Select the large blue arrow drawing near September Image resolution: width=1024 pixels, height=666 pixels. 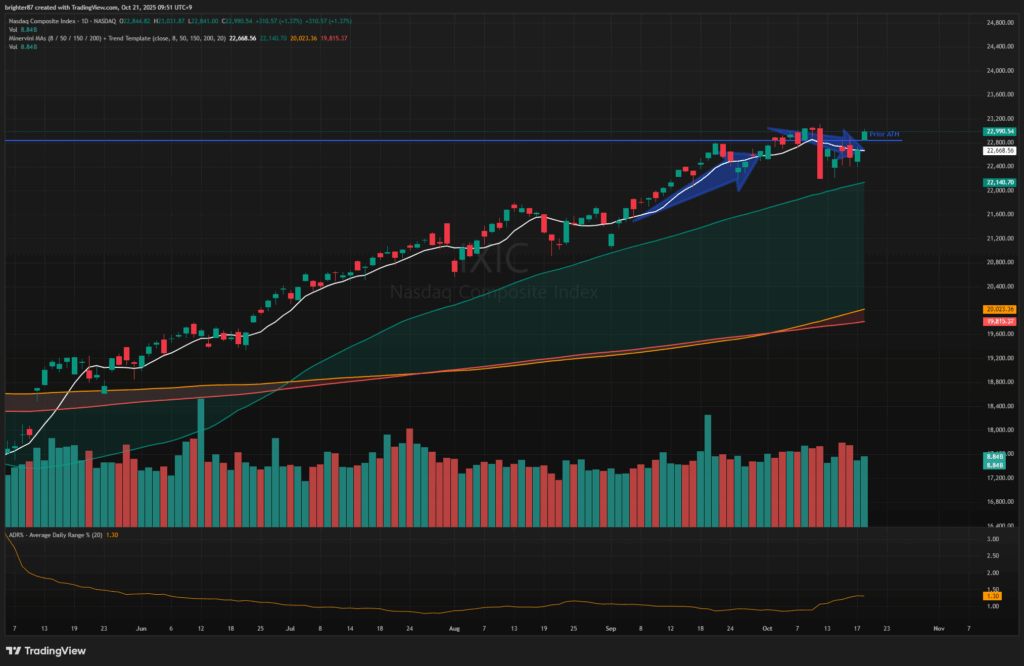pos(700,185)
